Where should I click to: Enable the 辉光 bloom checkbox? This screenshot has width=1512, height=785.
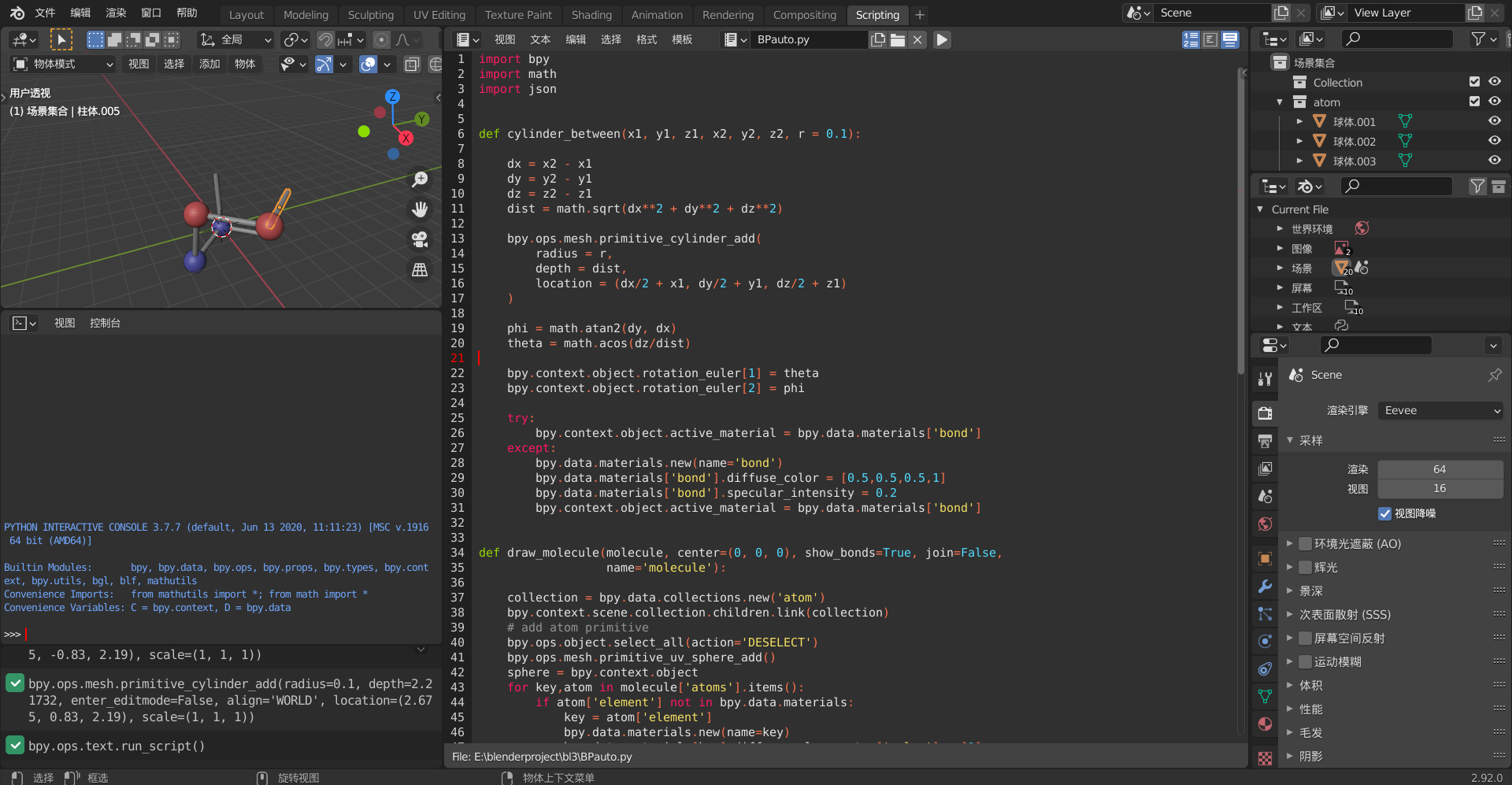1305,567
